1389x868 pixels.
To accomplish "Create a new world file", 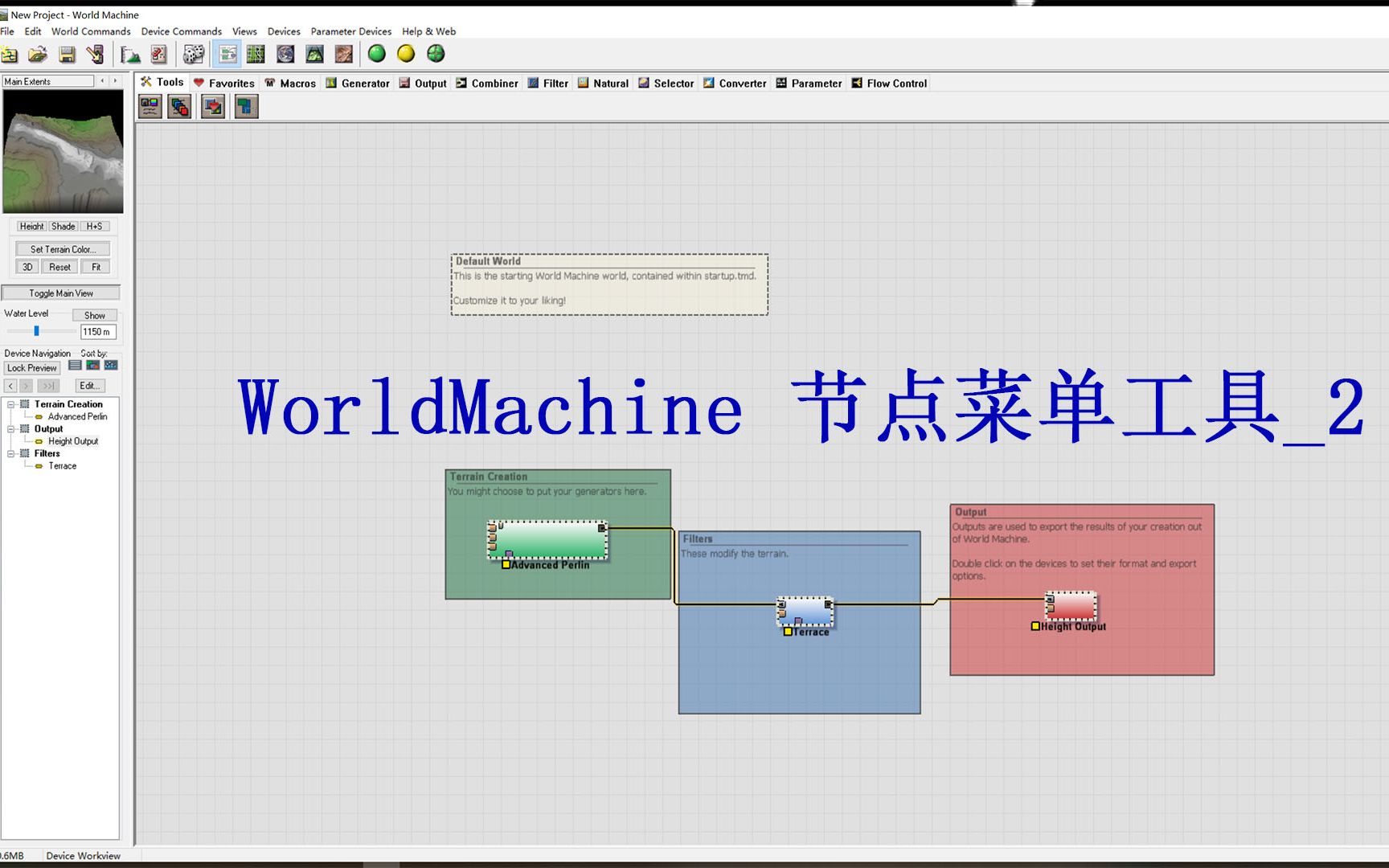I will pyautogui.click(x=10, y=55).
